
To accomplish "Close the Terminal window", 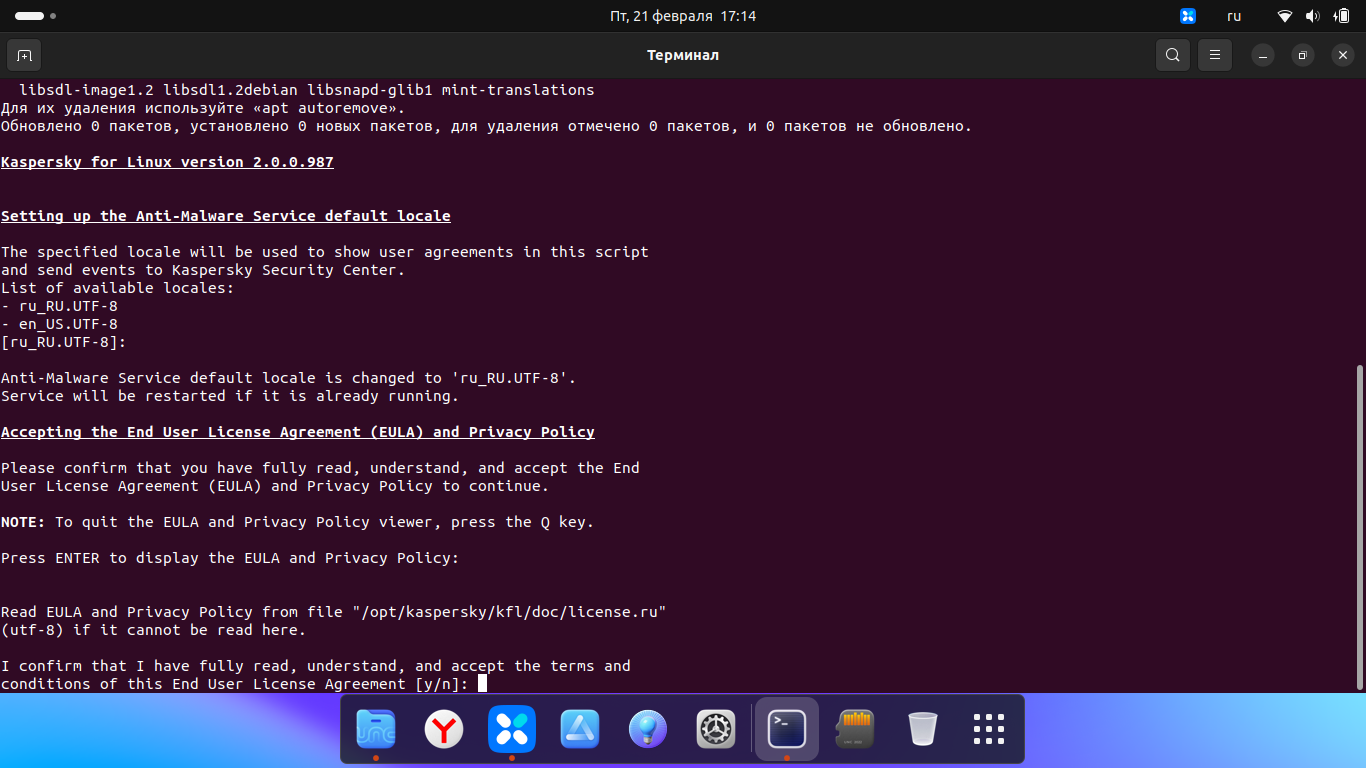I will click(x=1343, y=55).
